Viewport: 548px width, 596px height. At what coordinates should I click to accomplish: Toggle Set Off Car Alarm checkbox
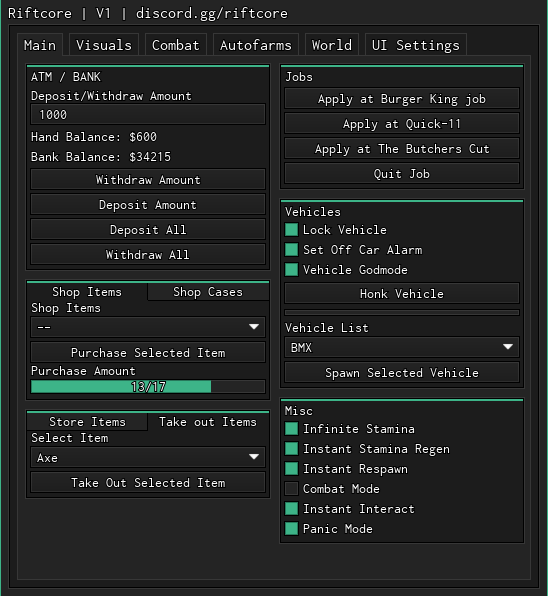coord(291,250)
